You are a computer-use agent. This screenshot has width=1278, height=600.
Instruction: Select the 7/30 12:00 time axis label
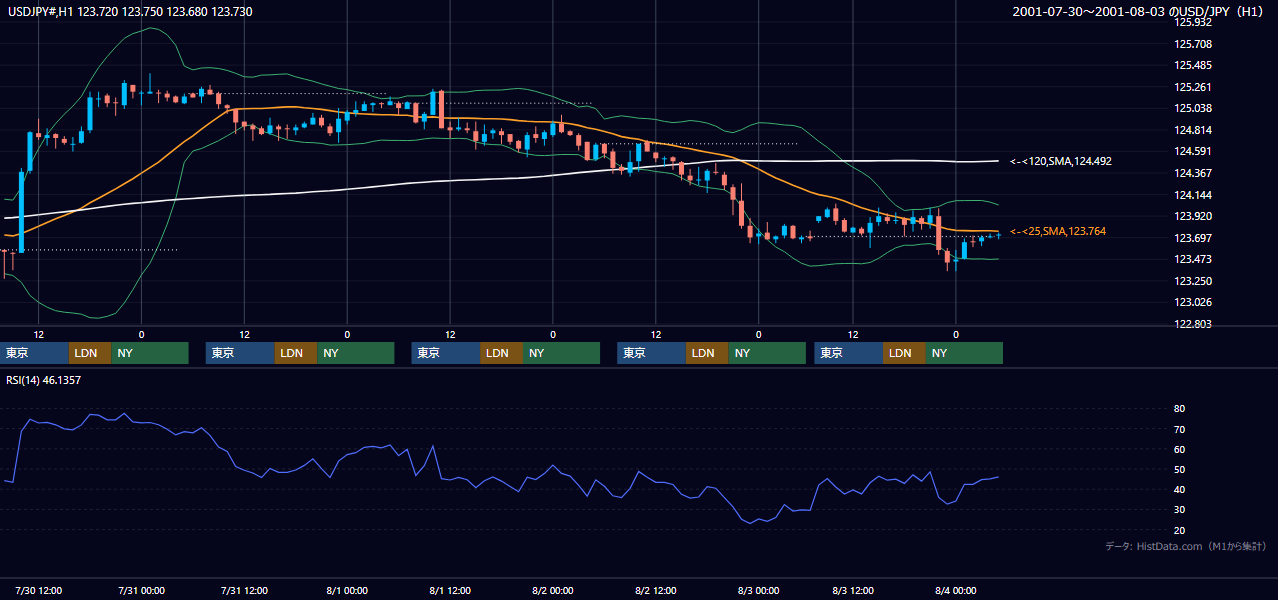[38, 590]
